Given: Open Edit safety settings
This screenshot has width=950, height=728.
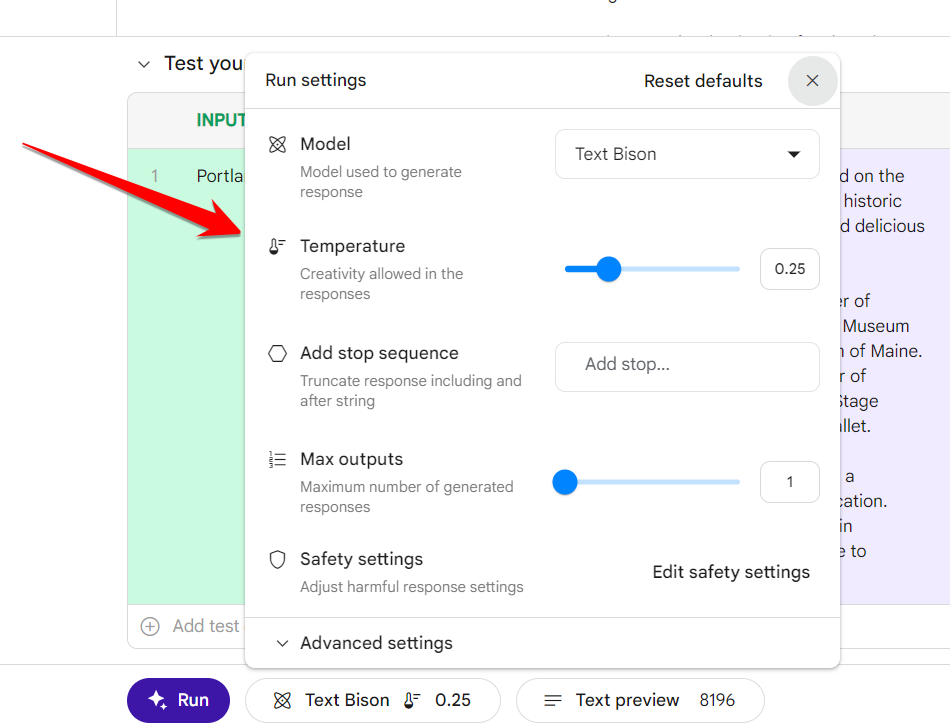Looking at the screenshot, I should point(731,572).
